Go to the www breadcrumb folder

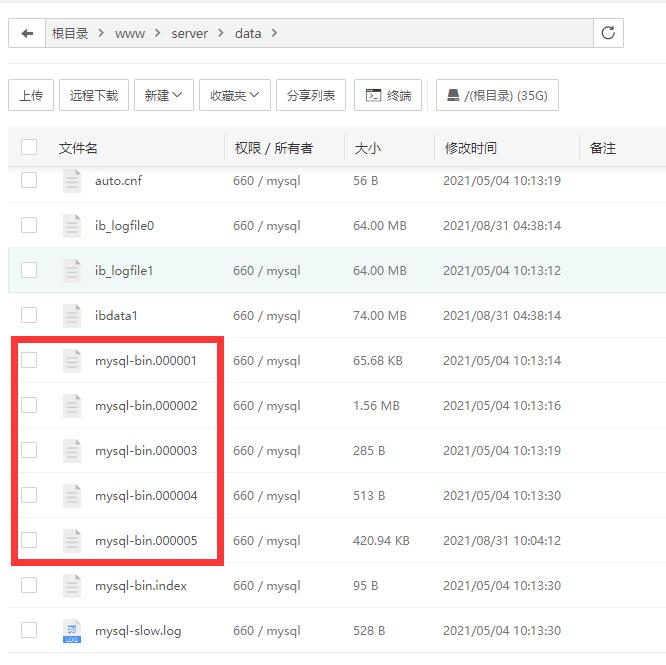[130, 33]
